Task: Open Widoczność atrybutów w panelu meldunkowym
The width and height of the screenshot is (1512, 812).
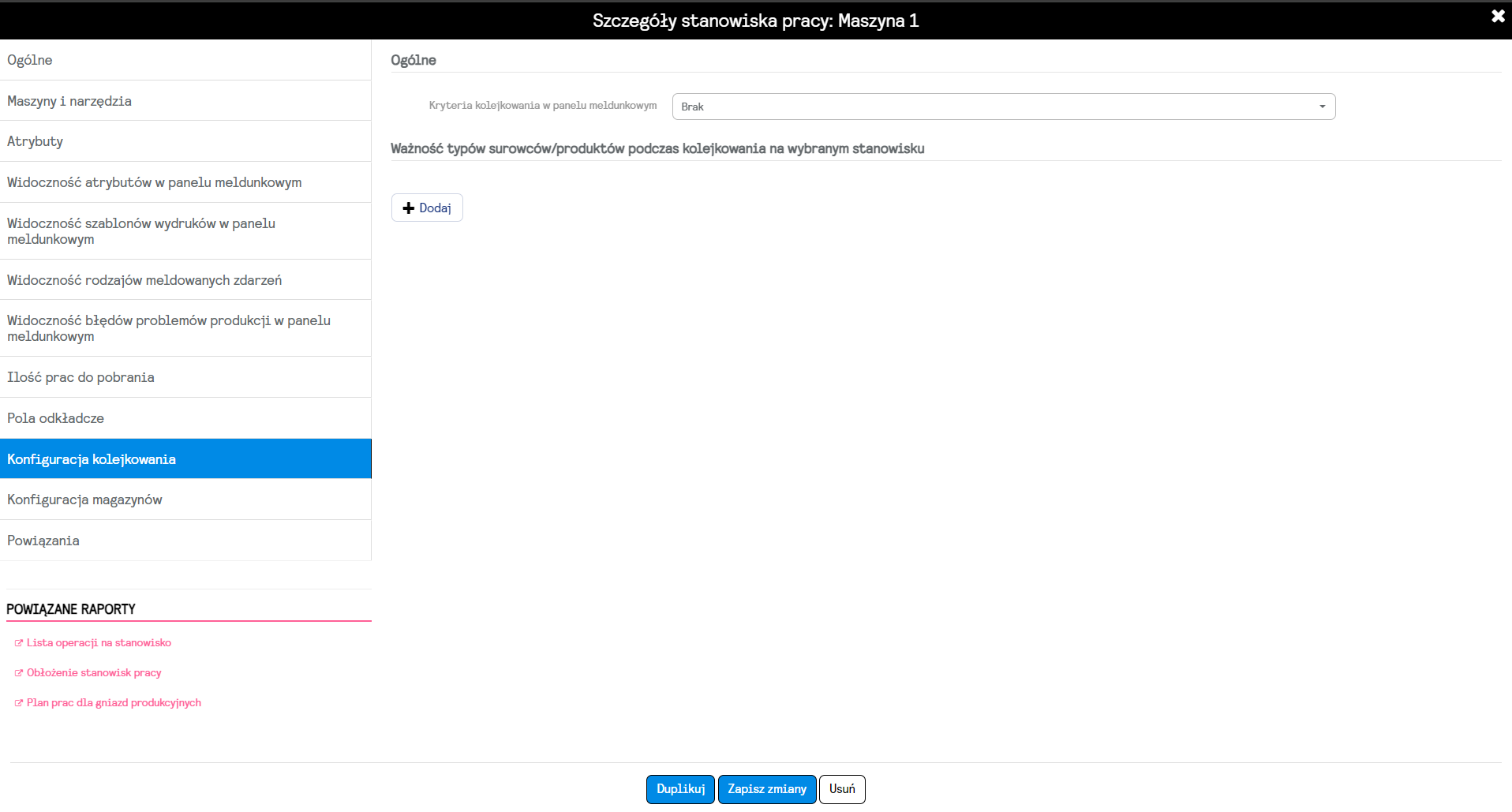Action: click(x=185, y=182)
